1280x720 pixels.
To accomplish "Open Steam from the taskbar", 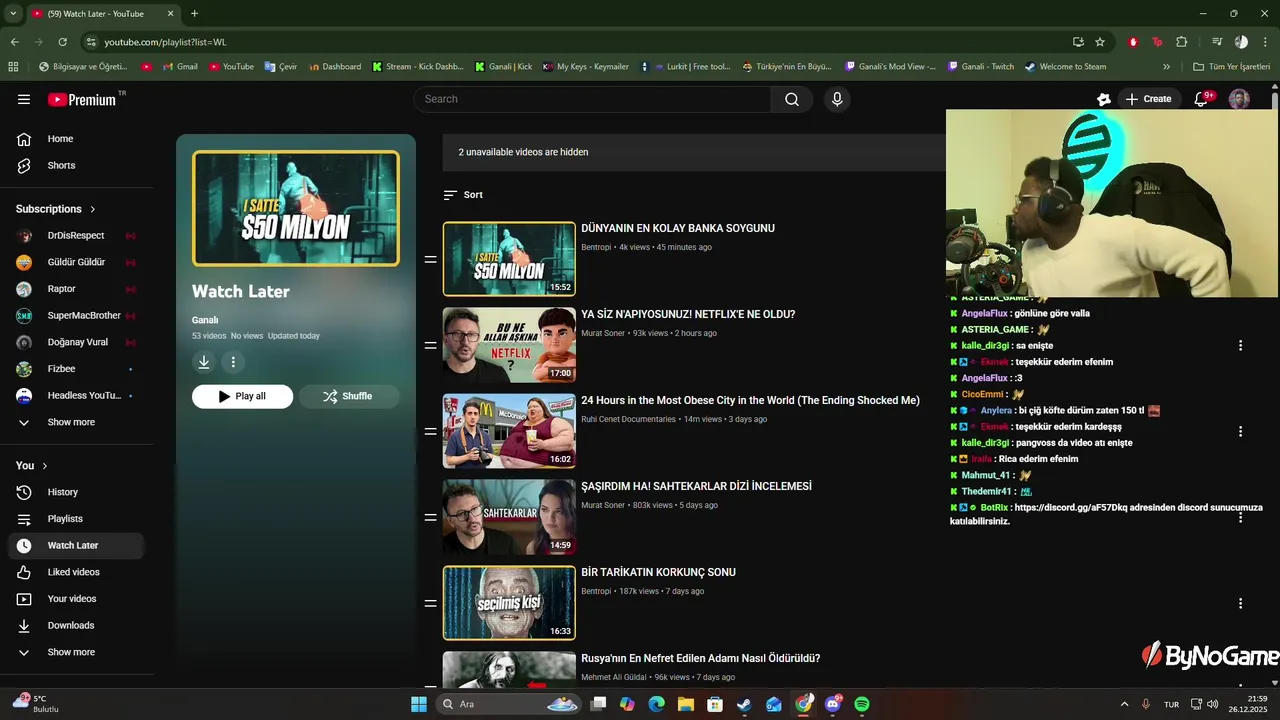I will [x=744, y=704].
